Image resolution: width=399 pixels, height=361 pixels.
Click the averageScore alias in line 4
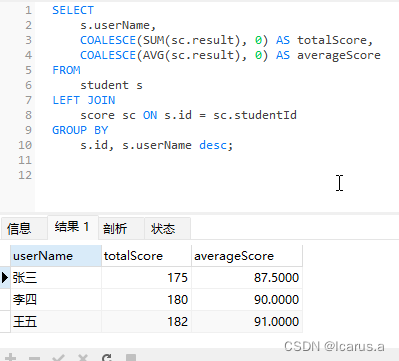(x=339, y=55)
